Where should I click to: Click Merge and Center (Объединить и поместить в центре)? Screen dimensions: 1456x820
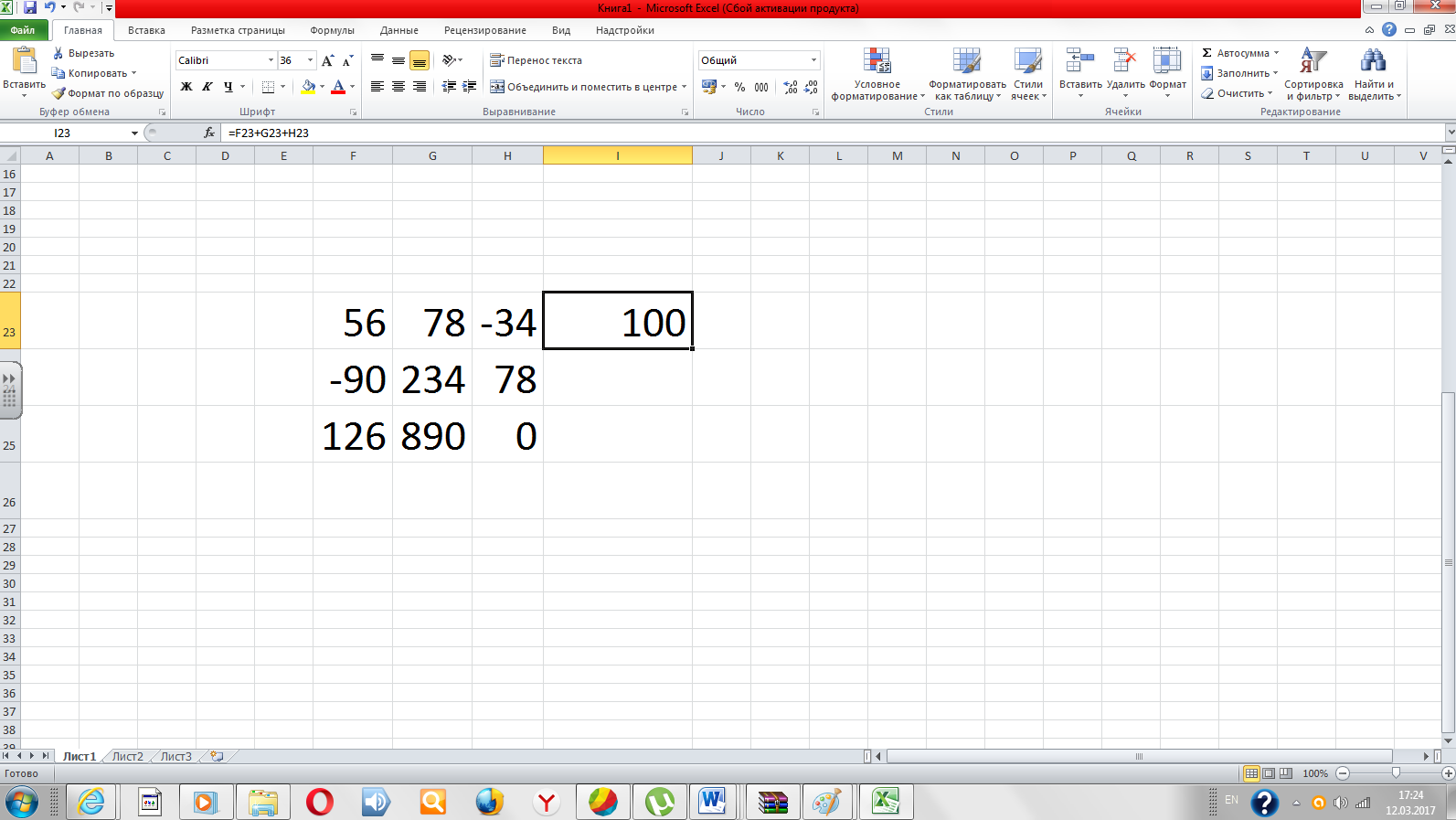click(x=583, y=87)
